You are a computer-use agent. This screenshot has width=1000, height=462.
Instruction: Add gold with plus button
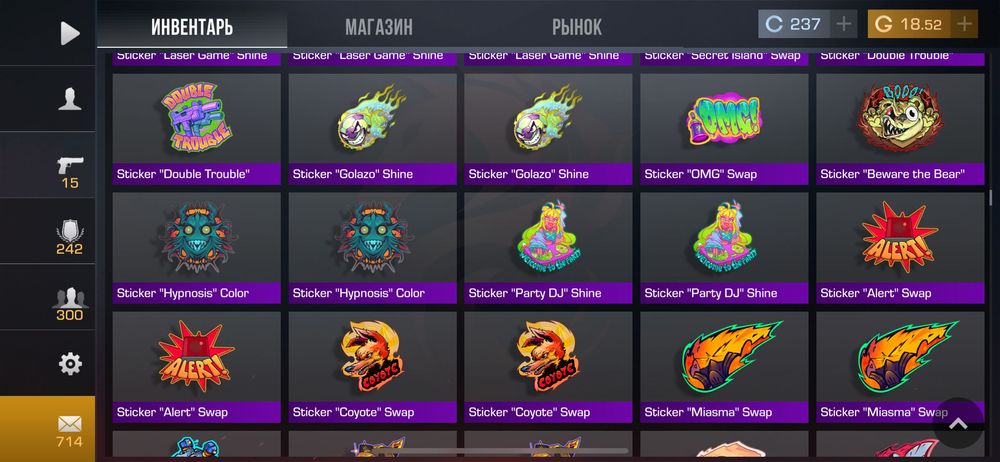(x=964, y=24)
